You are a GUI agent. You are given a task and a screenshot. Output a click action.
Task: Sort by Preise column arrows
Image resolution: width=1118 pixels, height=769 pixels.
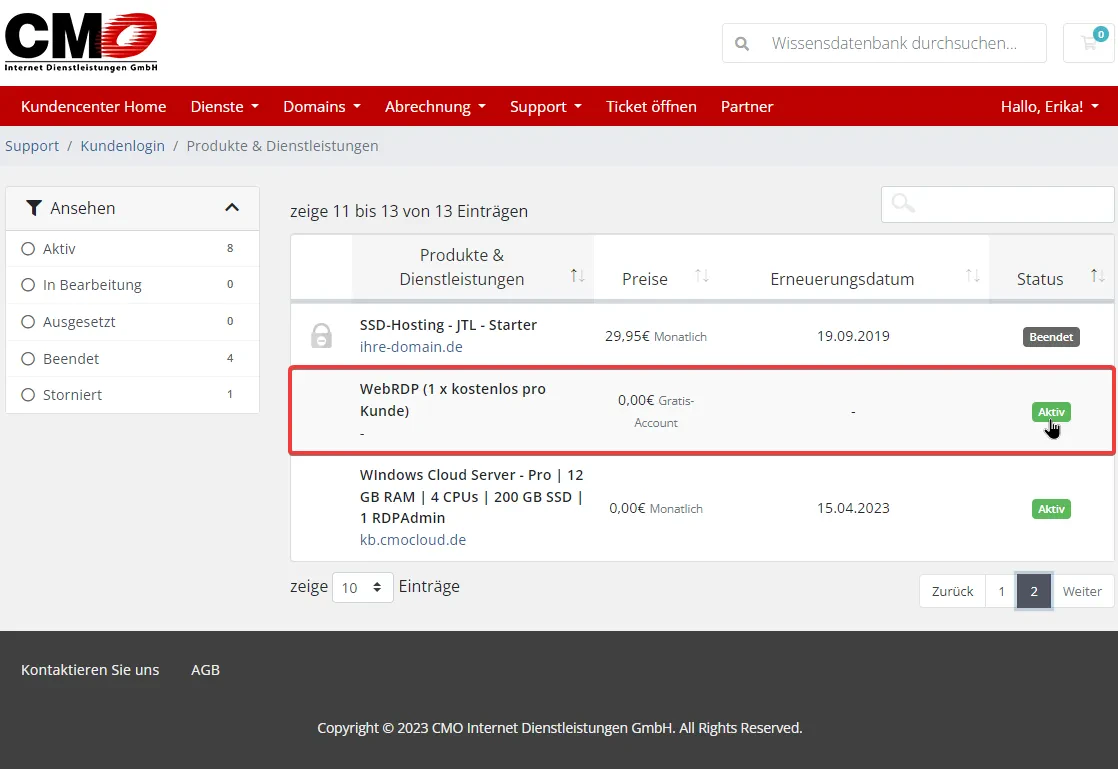(702, 275)
